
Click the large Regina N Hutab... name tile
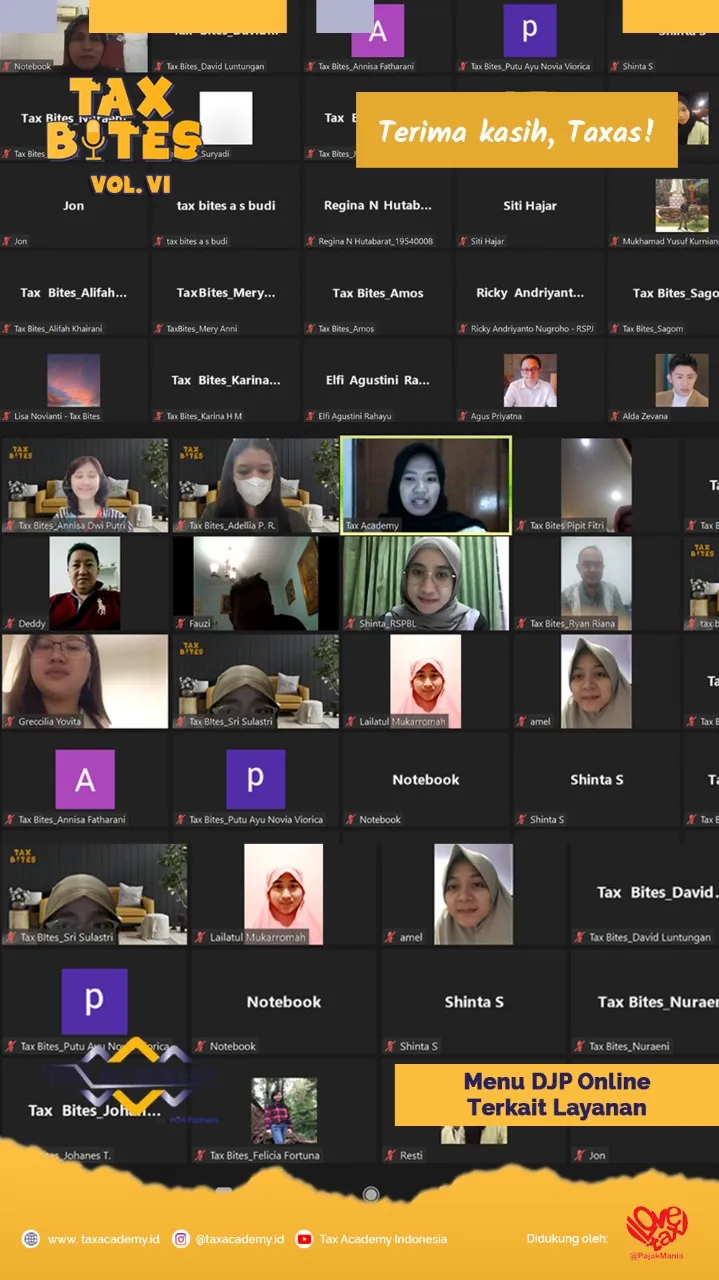378,205
